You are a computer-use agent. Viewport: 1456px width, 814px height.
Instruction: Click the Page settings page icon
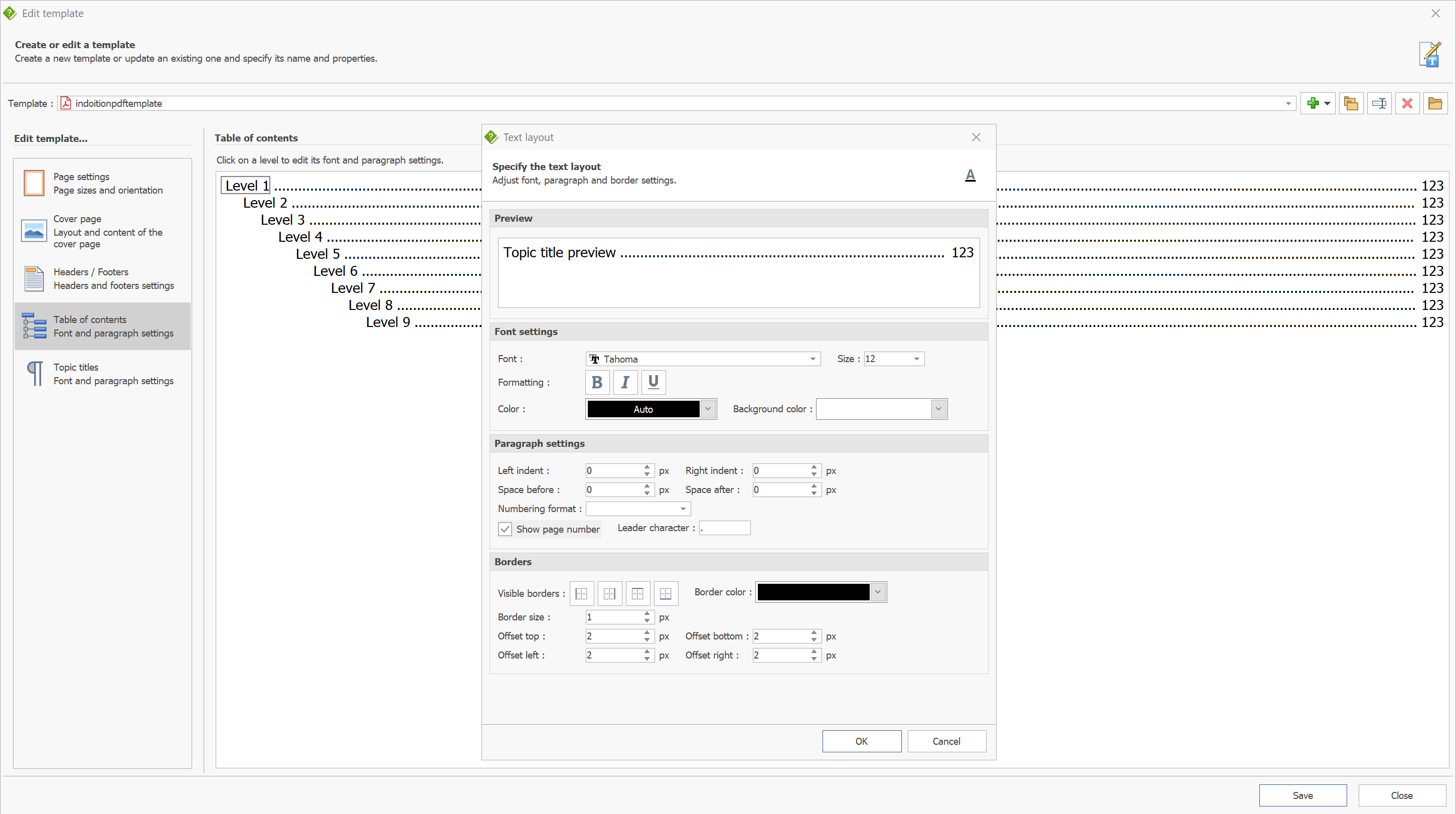coord(34,183)
